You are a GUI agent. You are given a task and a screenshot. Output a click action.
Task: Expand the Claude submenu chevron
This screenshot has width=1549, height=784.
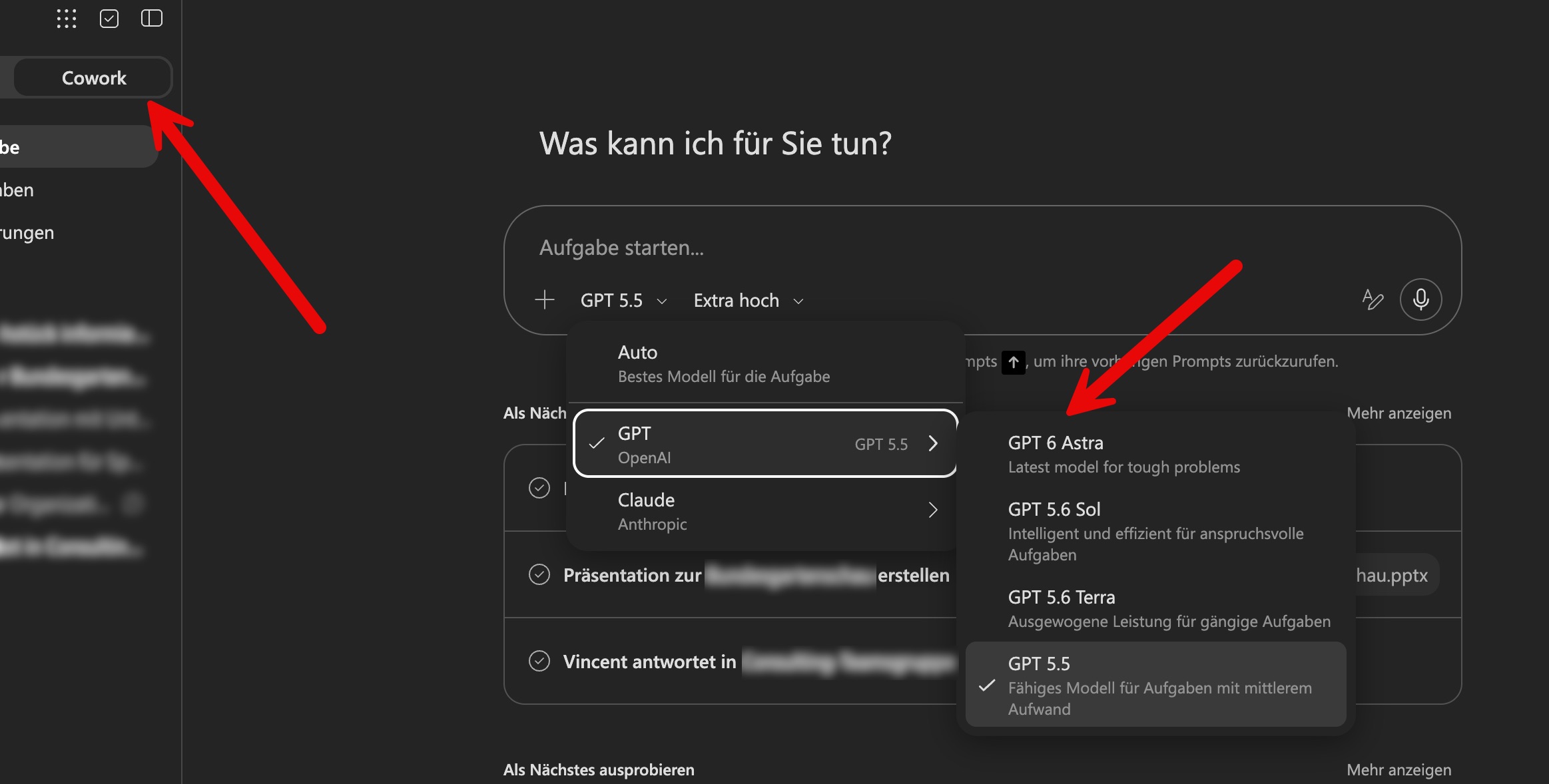tap(933, 510)
